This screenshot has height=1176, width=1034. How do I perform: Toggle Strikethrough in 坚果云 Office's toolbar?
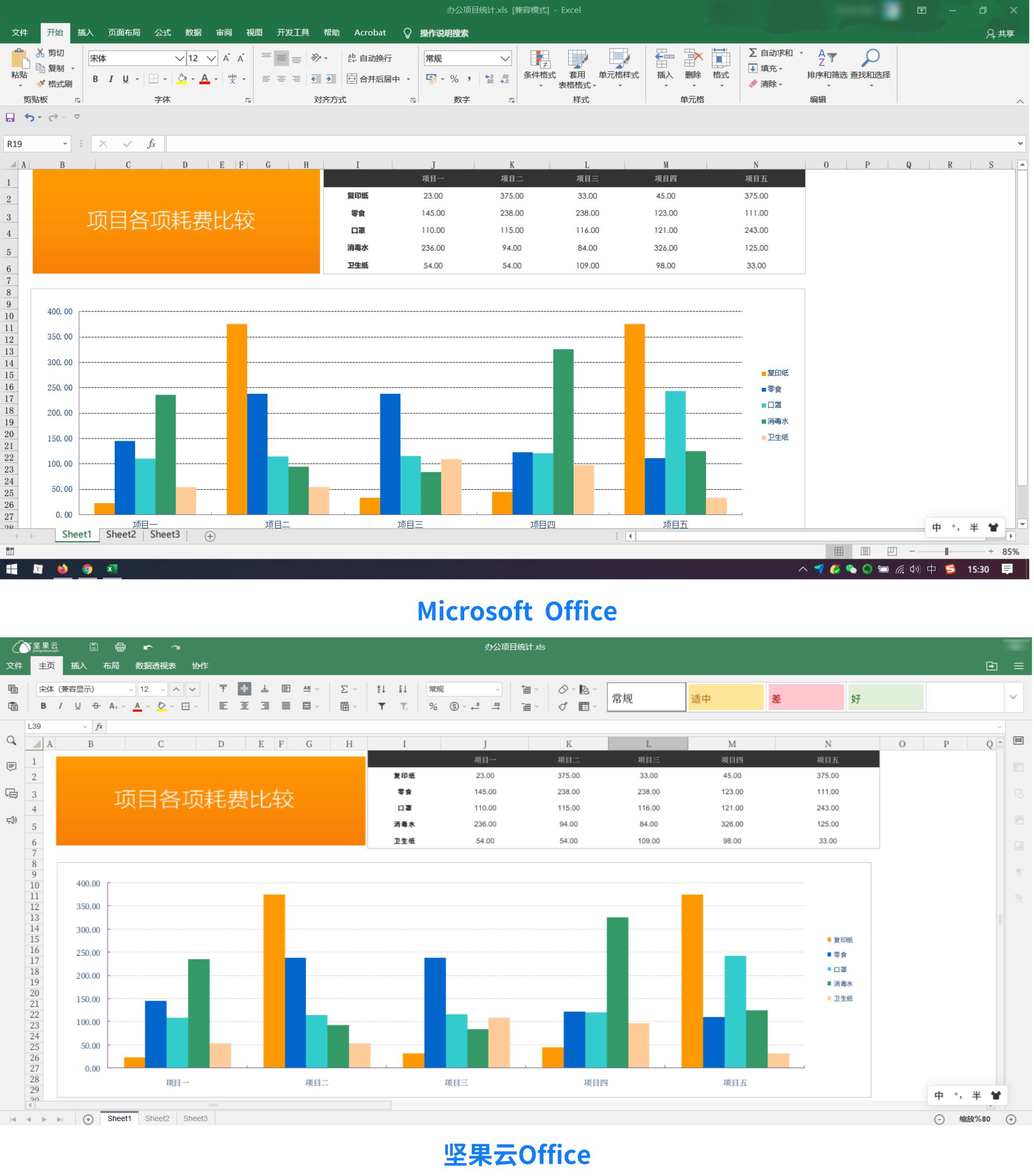96,706
